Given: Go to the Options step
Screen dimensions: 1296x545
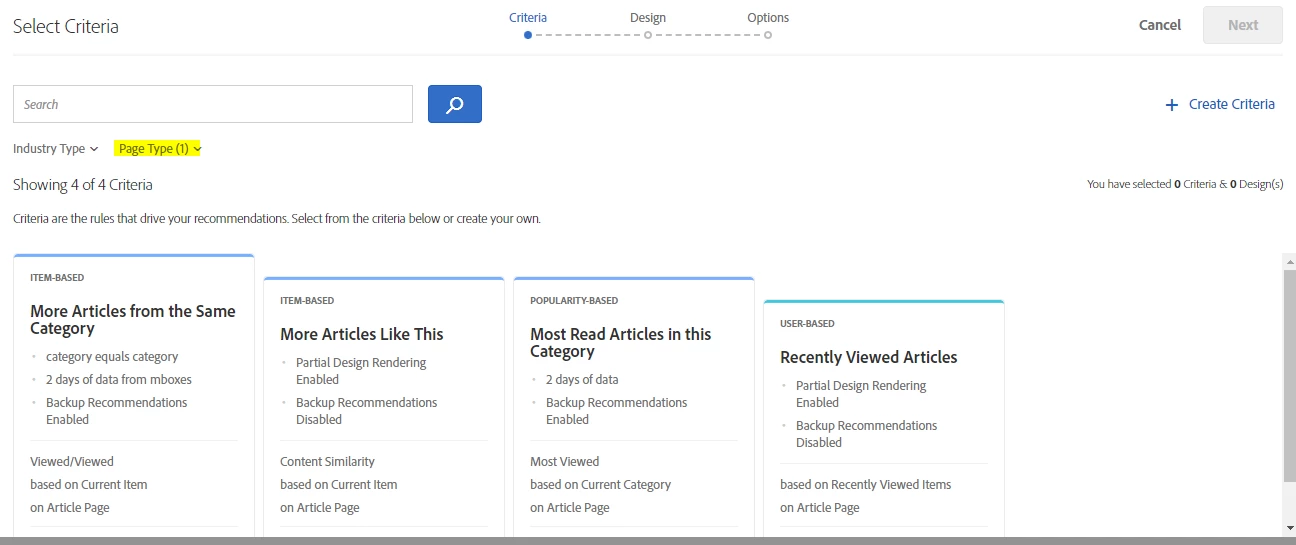Looking at the screenshot, I should [768, 18].
